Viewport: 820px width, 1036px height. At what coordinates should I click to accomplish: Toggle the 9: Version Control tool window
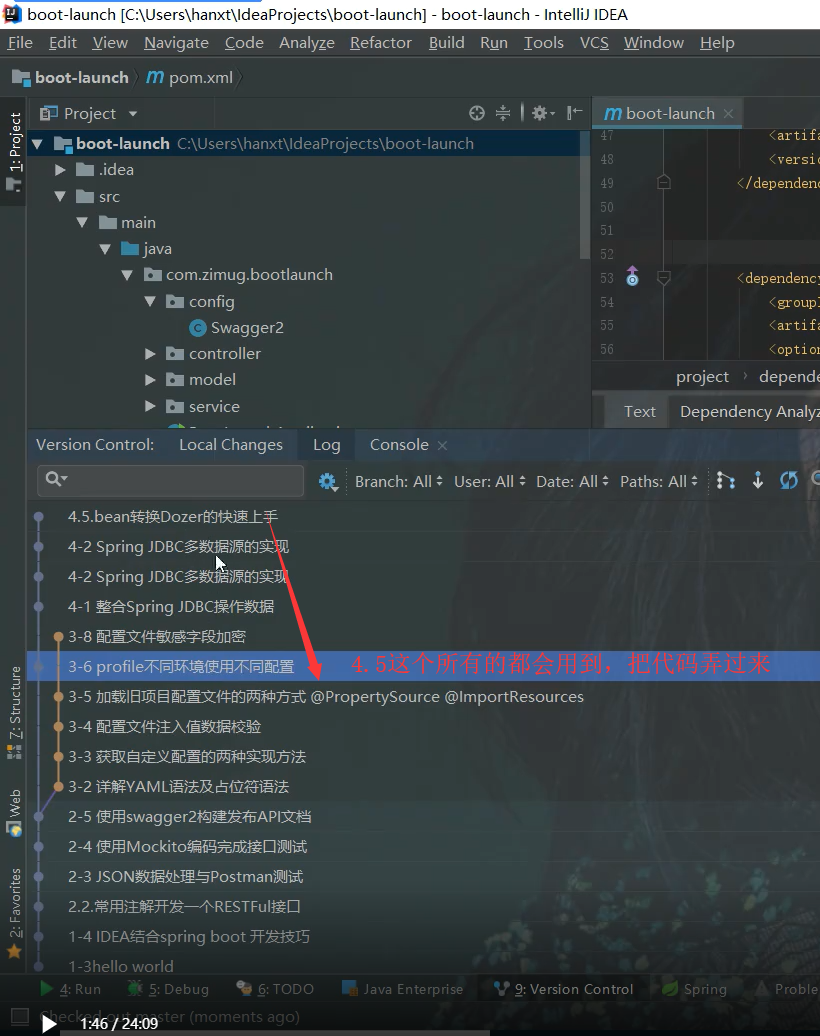[x=564, y=988]
